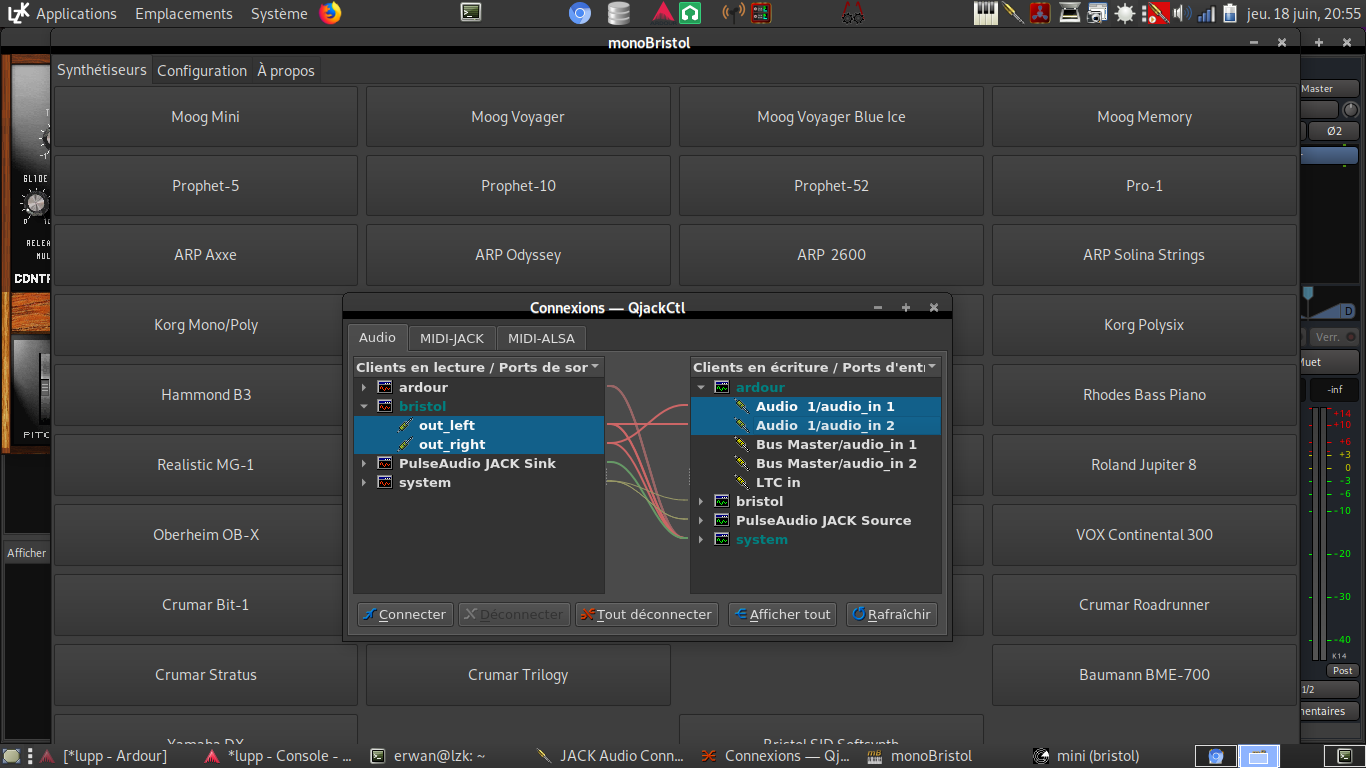Launch the Hammond B3 synth
The height and width of the screenshot is (768, 1366).
click(206, 395)
